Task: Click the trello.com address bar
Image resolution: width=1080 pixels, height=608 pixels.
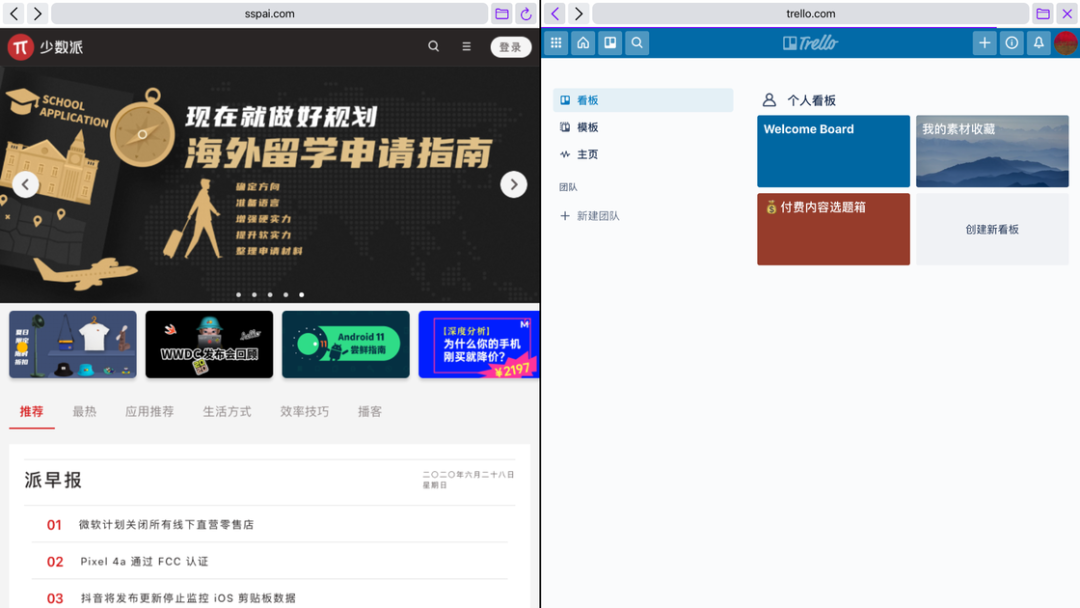Action: (810, 14)
